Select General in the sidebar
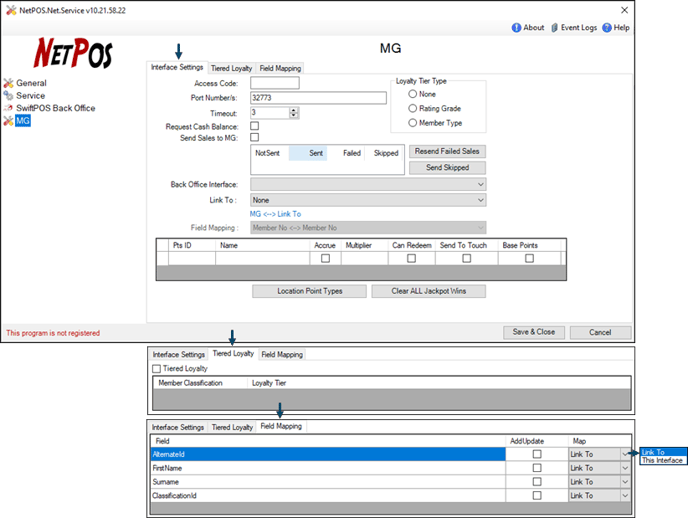The width and height of the screenshot is (688, 518). (x=31, y=83)
